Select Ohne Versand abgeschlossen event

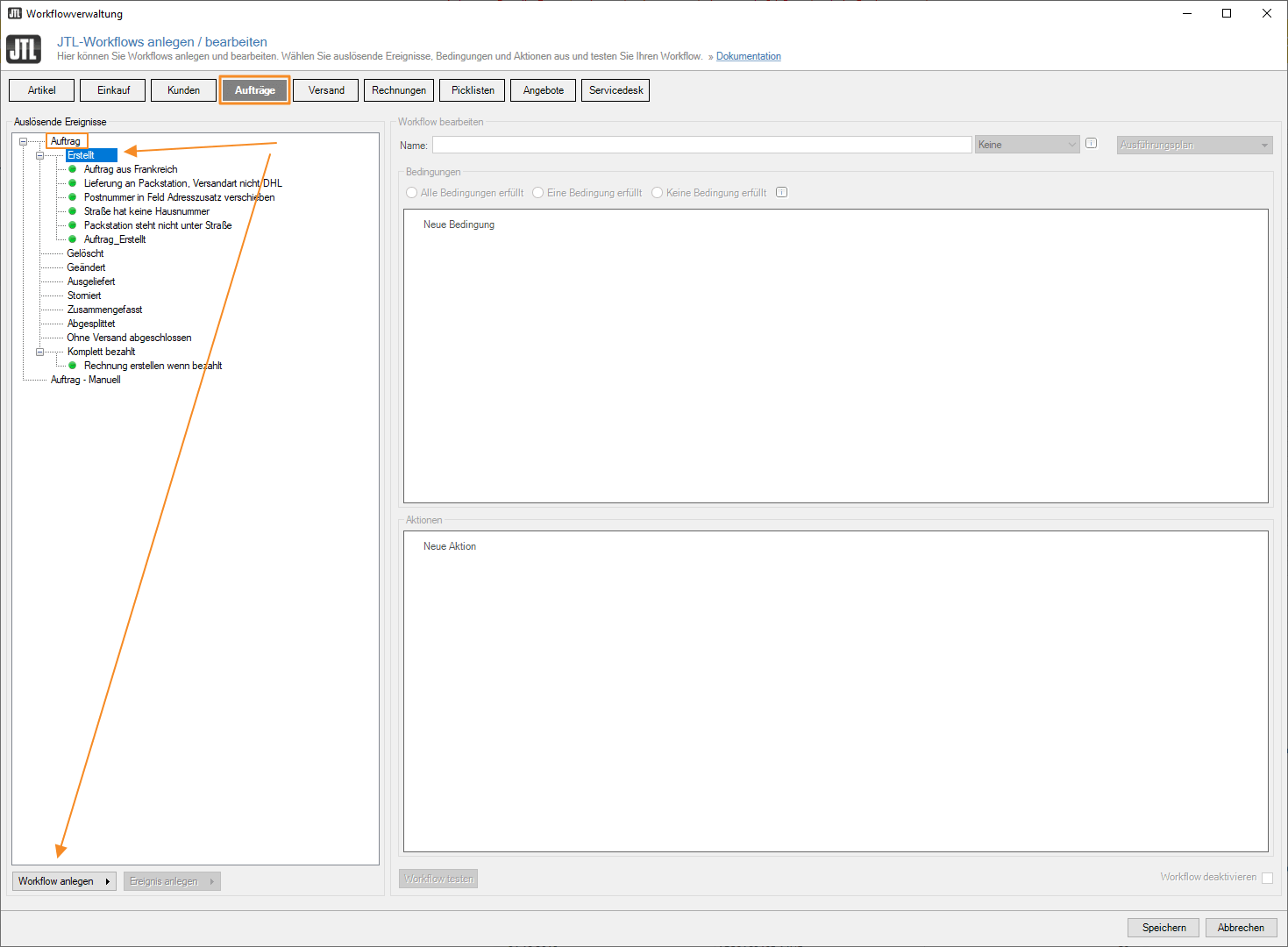pyautogui.click(x=129, y=338)
